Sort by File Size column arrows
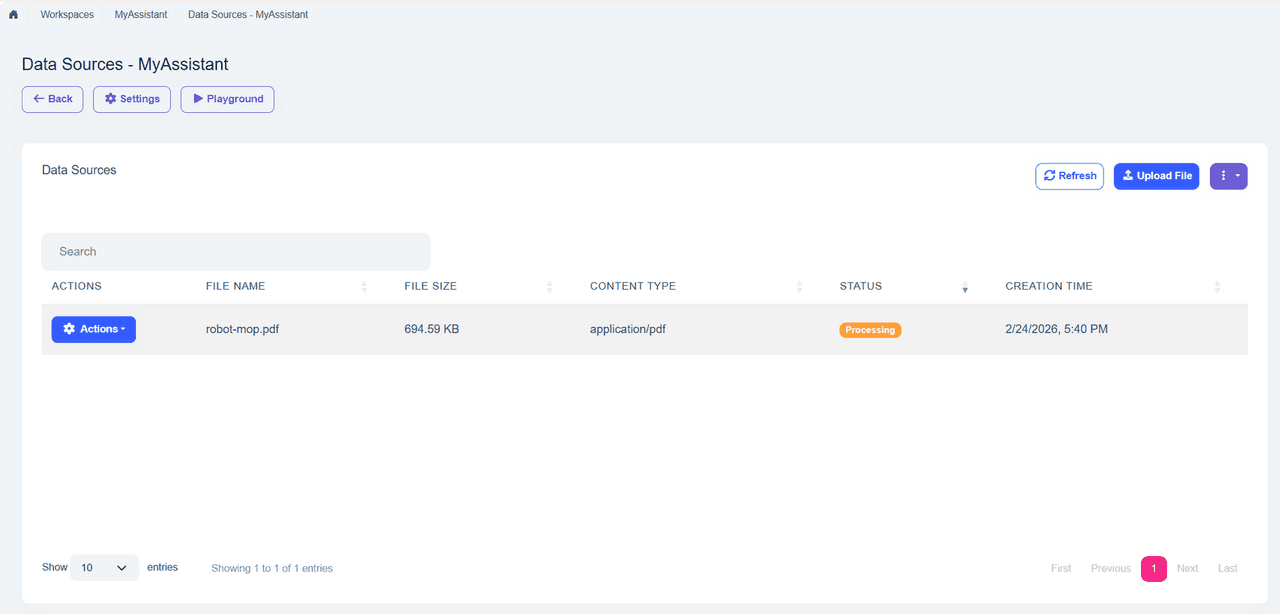 (x=550, y=287)
